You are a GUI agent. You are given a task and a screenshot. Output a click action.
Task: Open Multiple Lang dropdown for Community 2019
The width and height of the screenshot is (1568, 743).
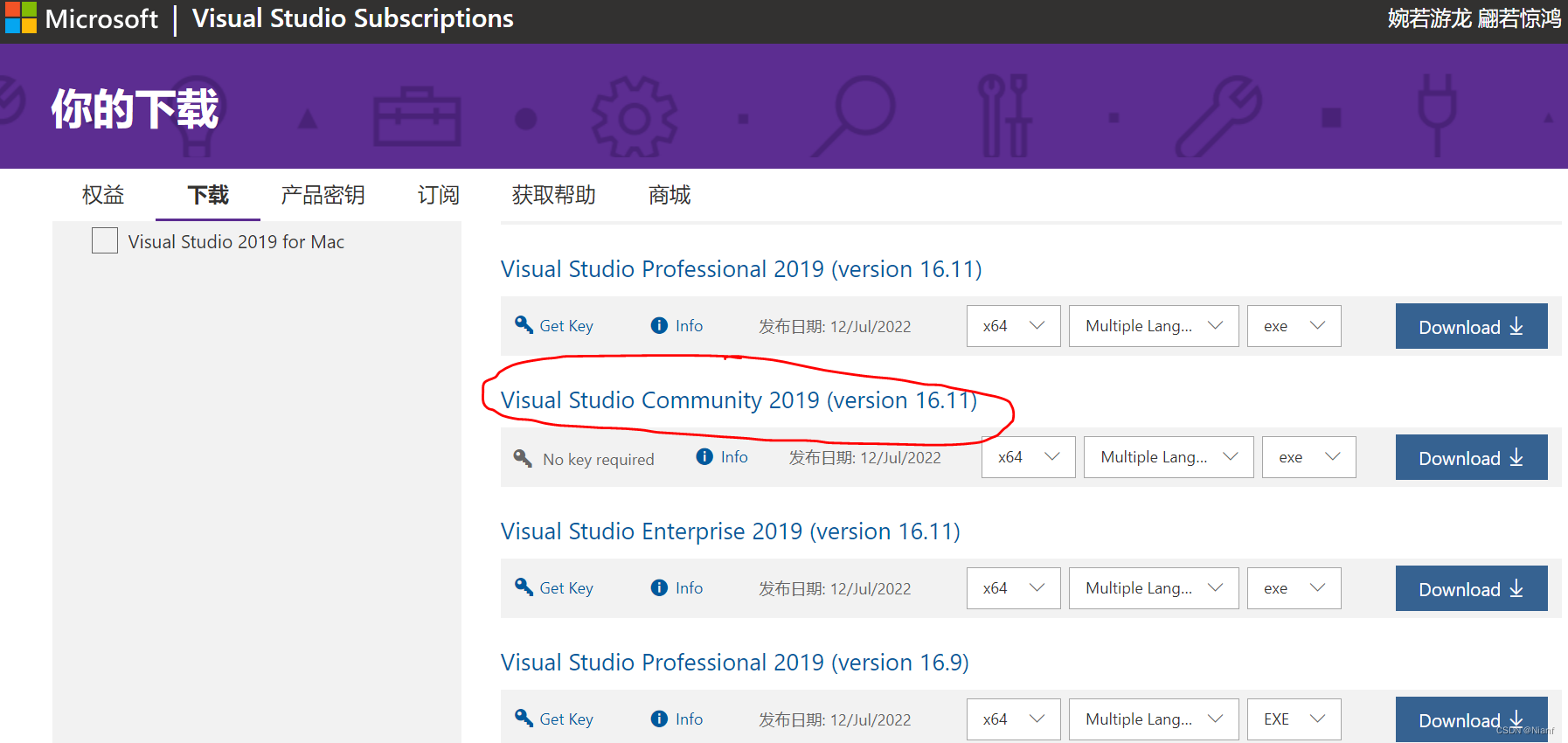click(x=1169, y=457)
